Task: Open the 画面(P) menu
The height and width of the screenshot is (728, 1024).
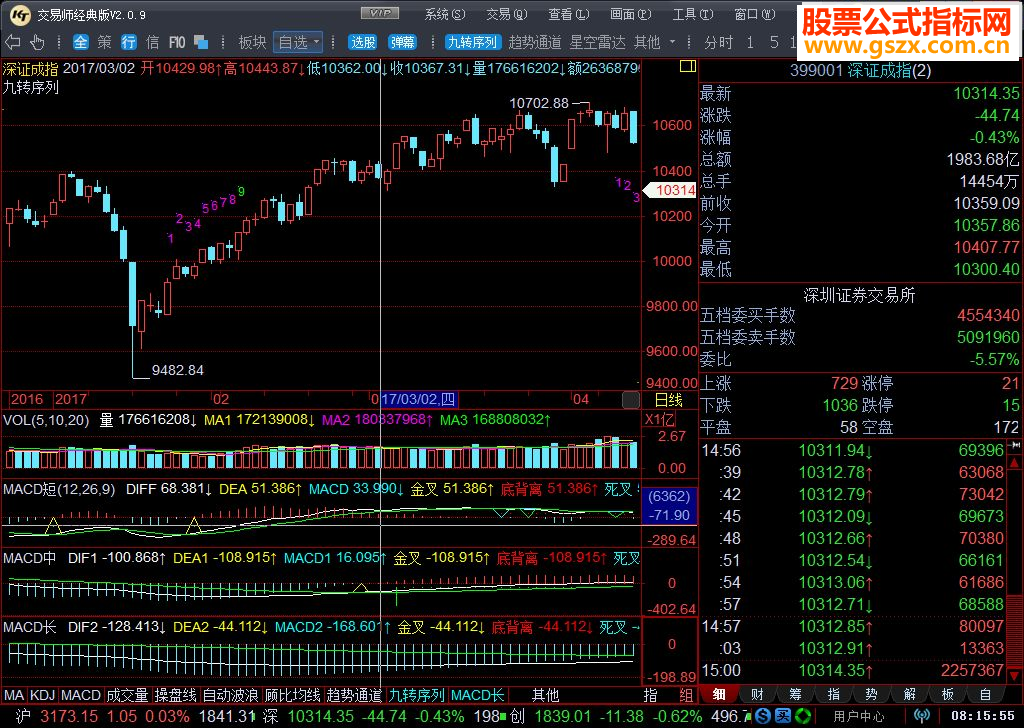Action: [x=630, y=14]
